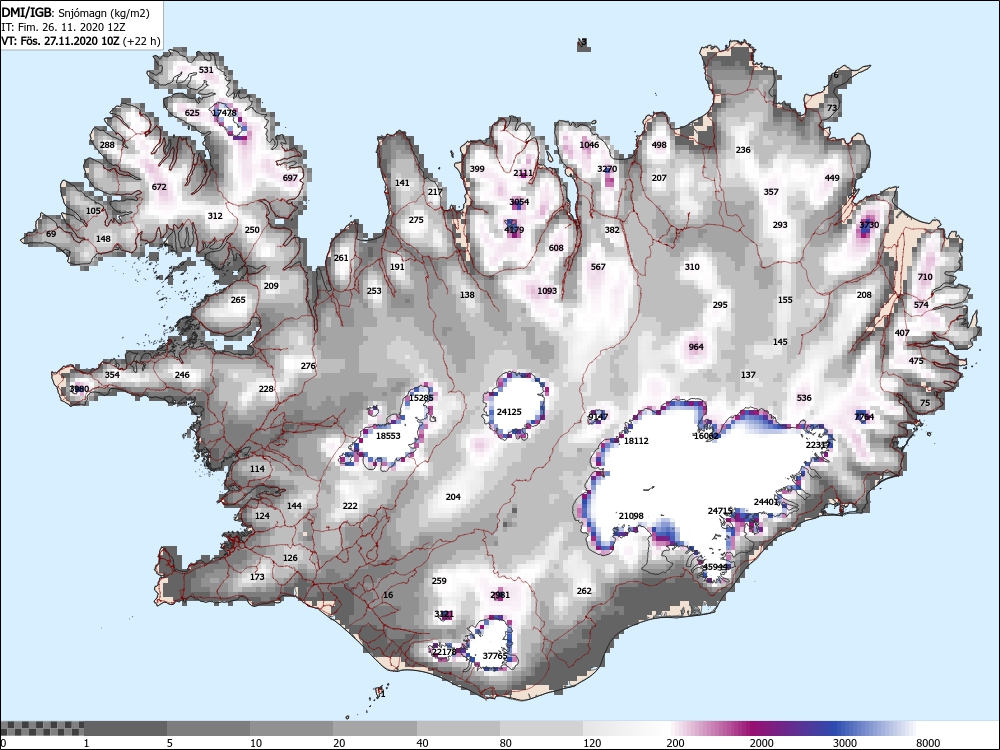Click the snow value 498
This screenshot has width=1000, height=750.
click(659, 145)
